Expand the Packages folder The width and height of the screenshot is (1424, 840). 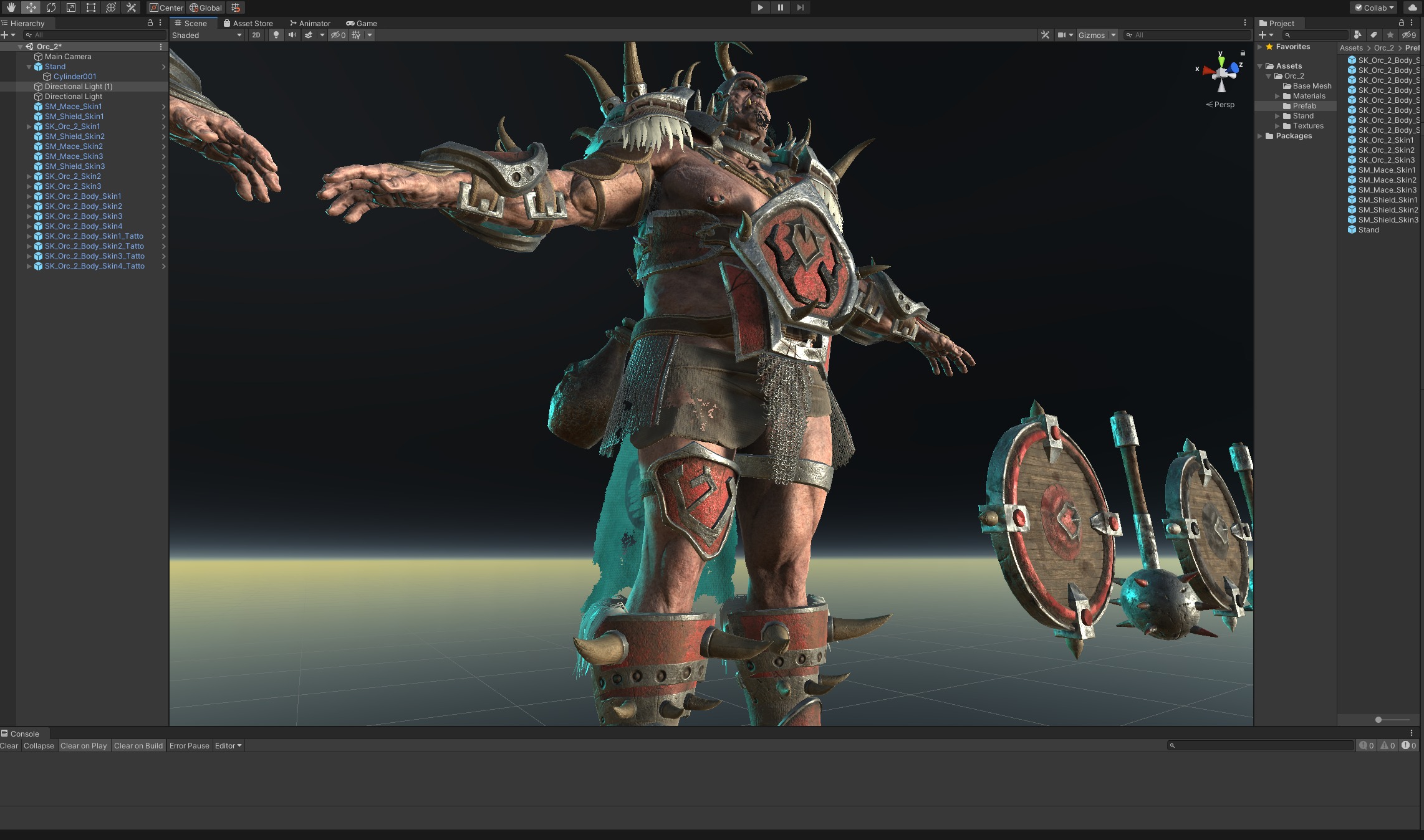click(x=1260, y=136)
